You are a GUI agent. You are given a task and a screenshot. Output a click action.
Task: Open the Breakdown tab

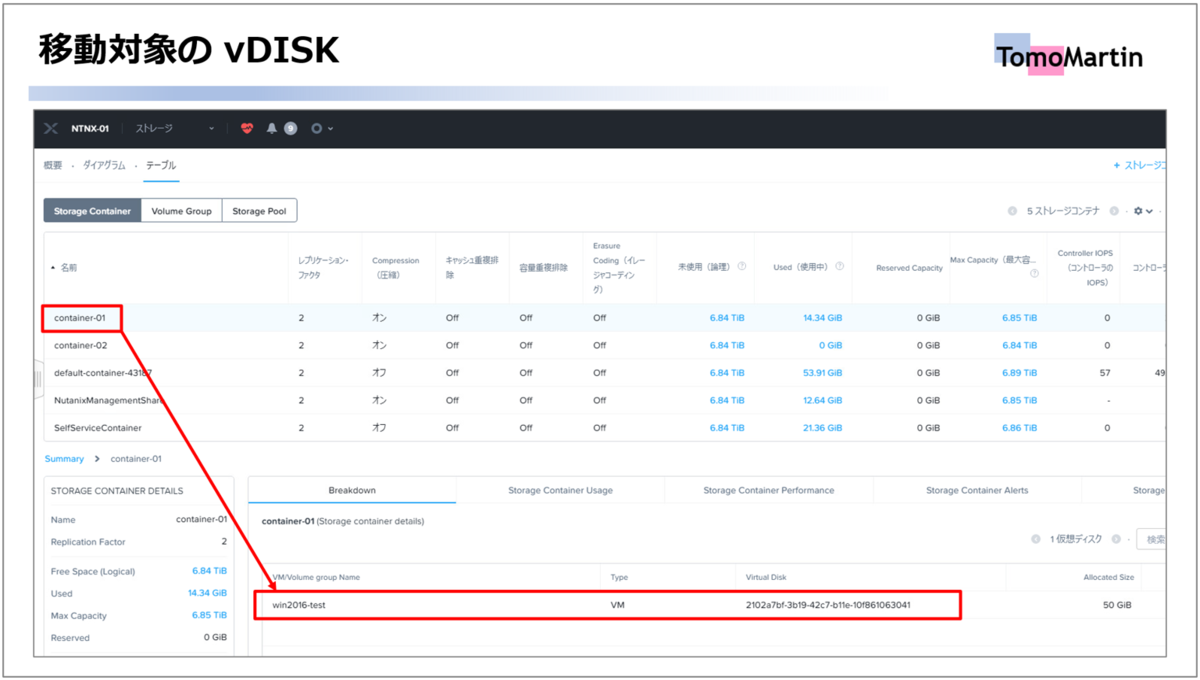[352, 490]
